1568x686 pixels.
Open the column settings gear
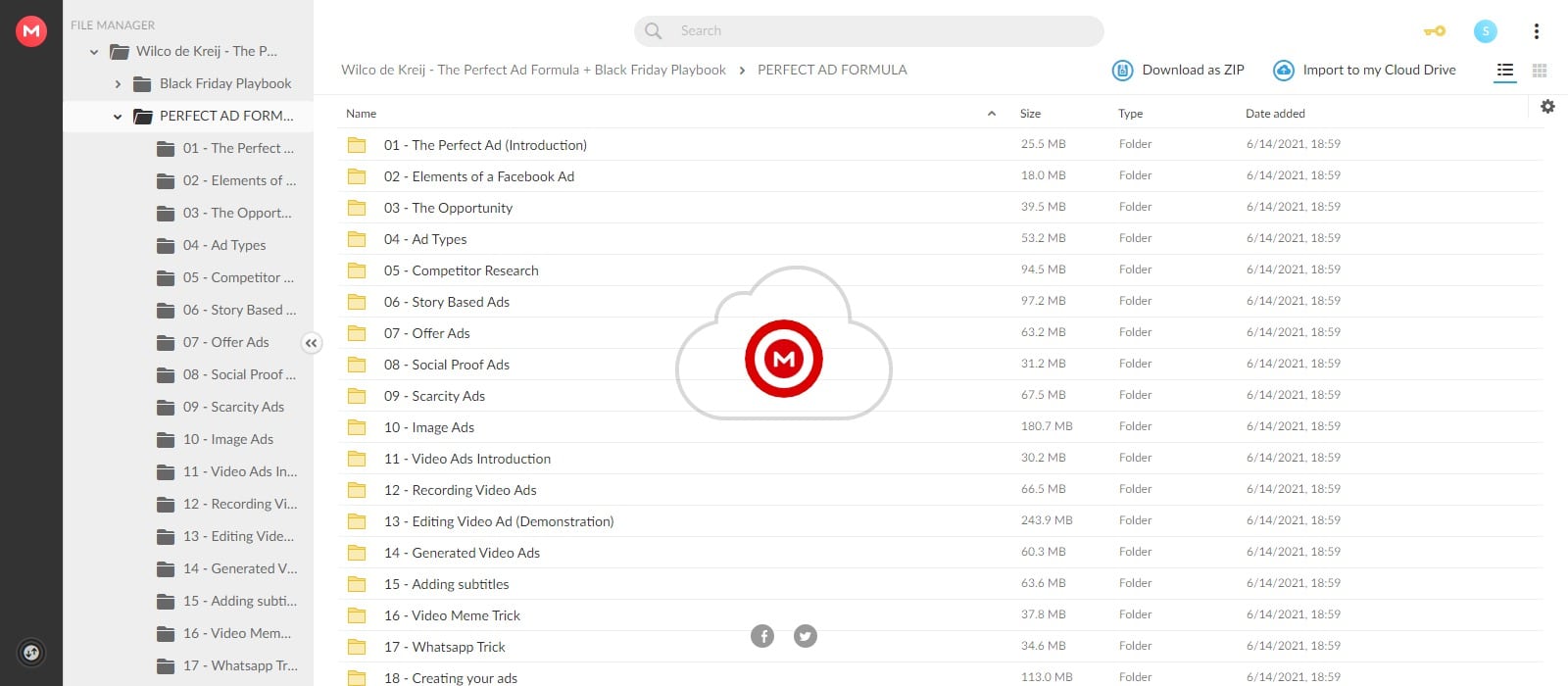1547,107
